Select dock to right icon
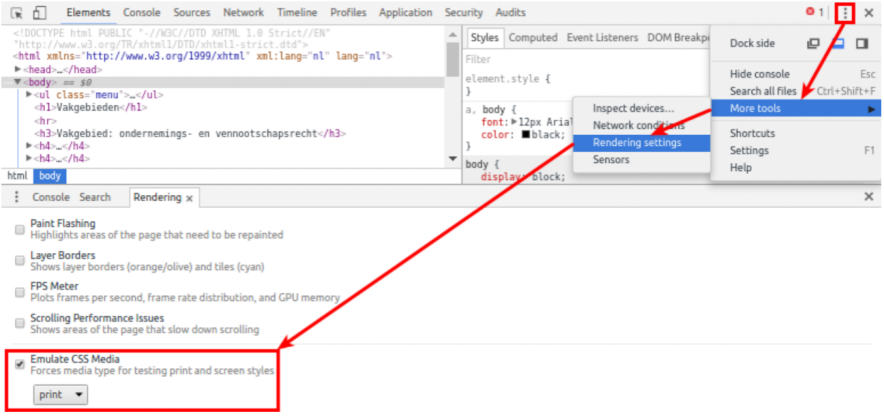 (x=862, y=44)
